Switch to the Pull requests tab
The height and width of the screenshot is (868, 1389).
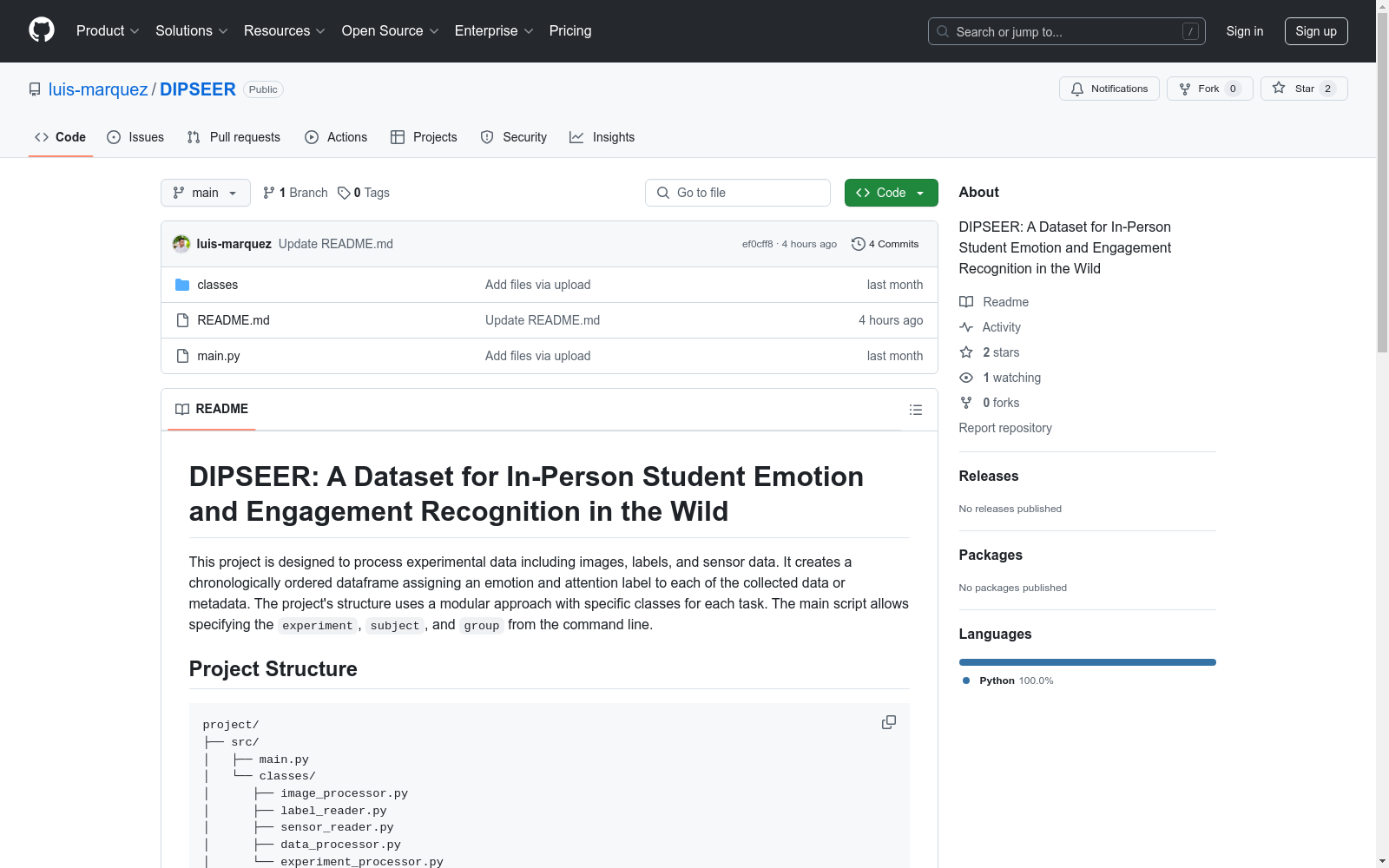[x=234, y=137]
